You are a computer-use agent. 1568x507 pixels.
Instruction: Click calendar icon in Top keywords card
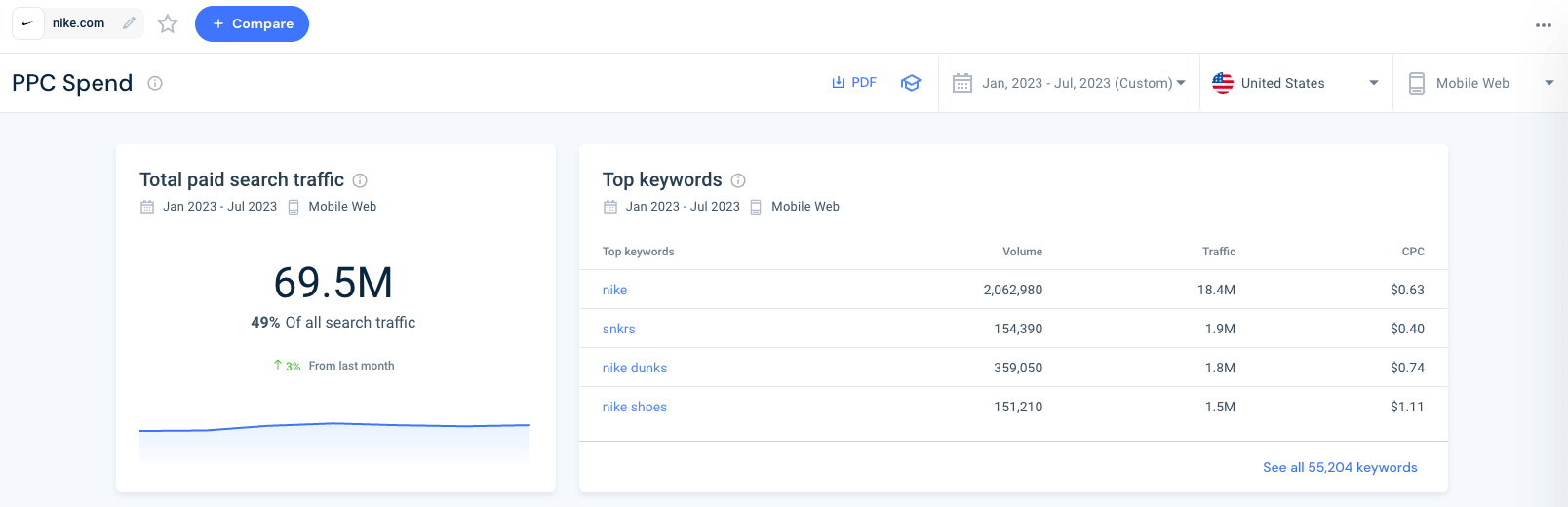[610, 207]
